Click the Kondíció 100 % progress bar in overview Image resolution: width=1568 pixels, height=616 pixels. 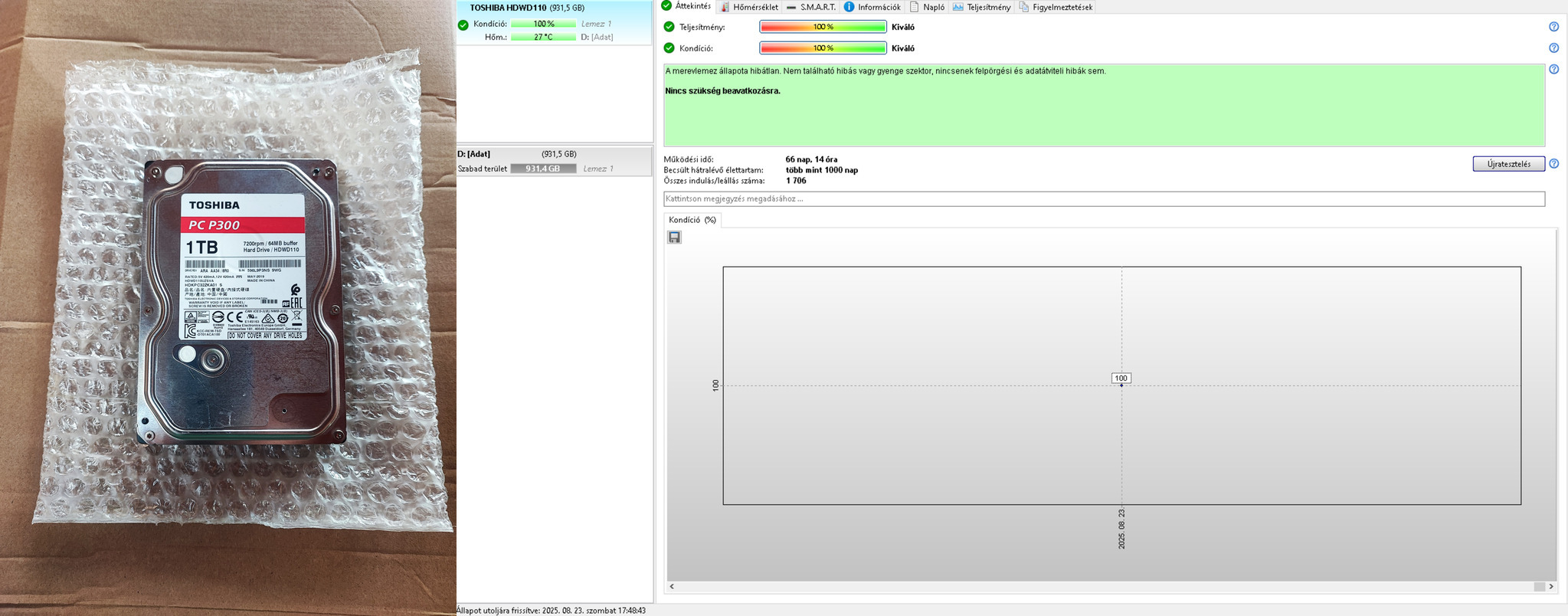(x=823, y=48)
